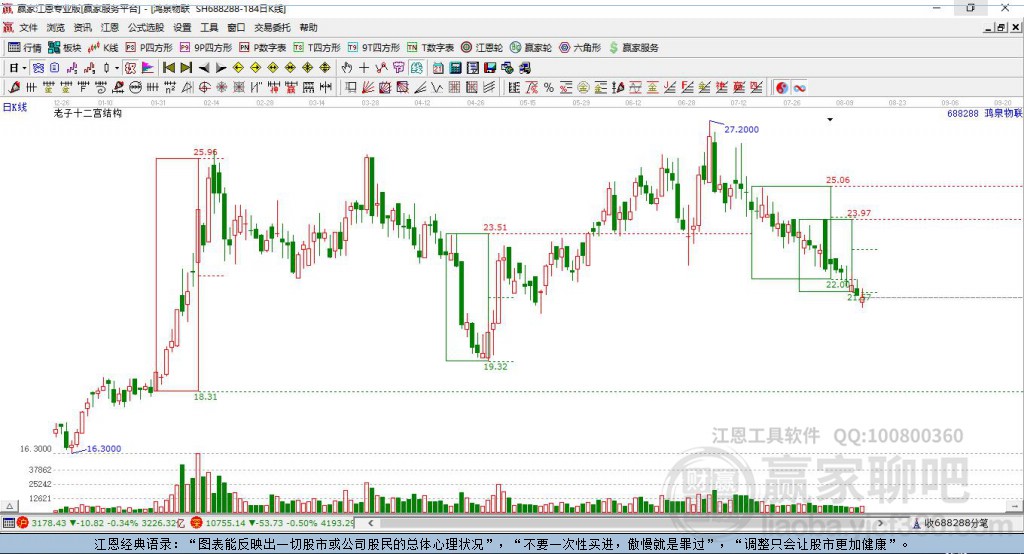Click the horizontal scrollbar's right arrow
The width and height of the screenshot is (1024, 554).
pos(881,523)
